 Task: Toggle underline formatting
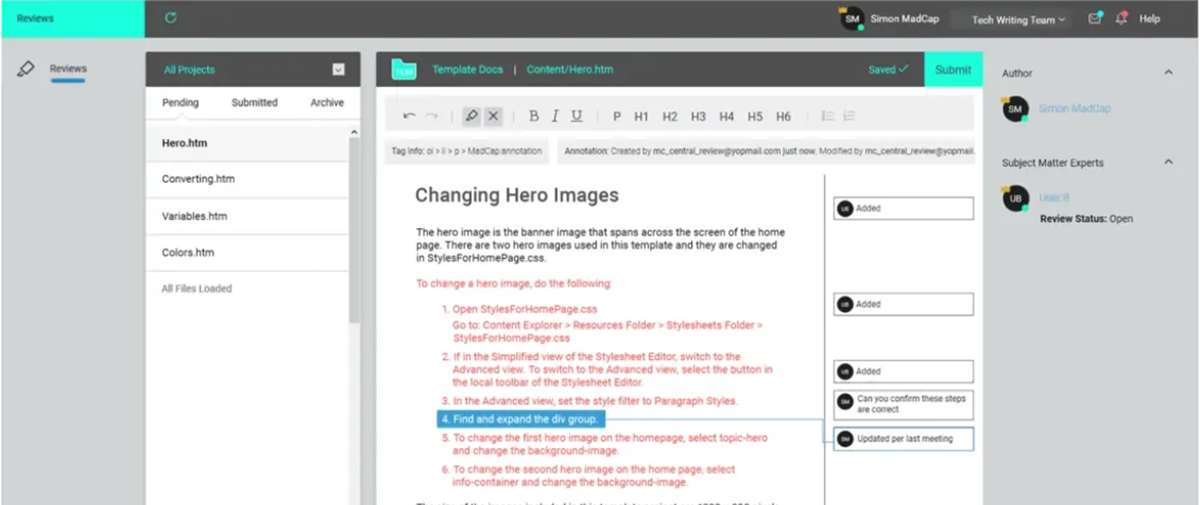coord(576,116)
